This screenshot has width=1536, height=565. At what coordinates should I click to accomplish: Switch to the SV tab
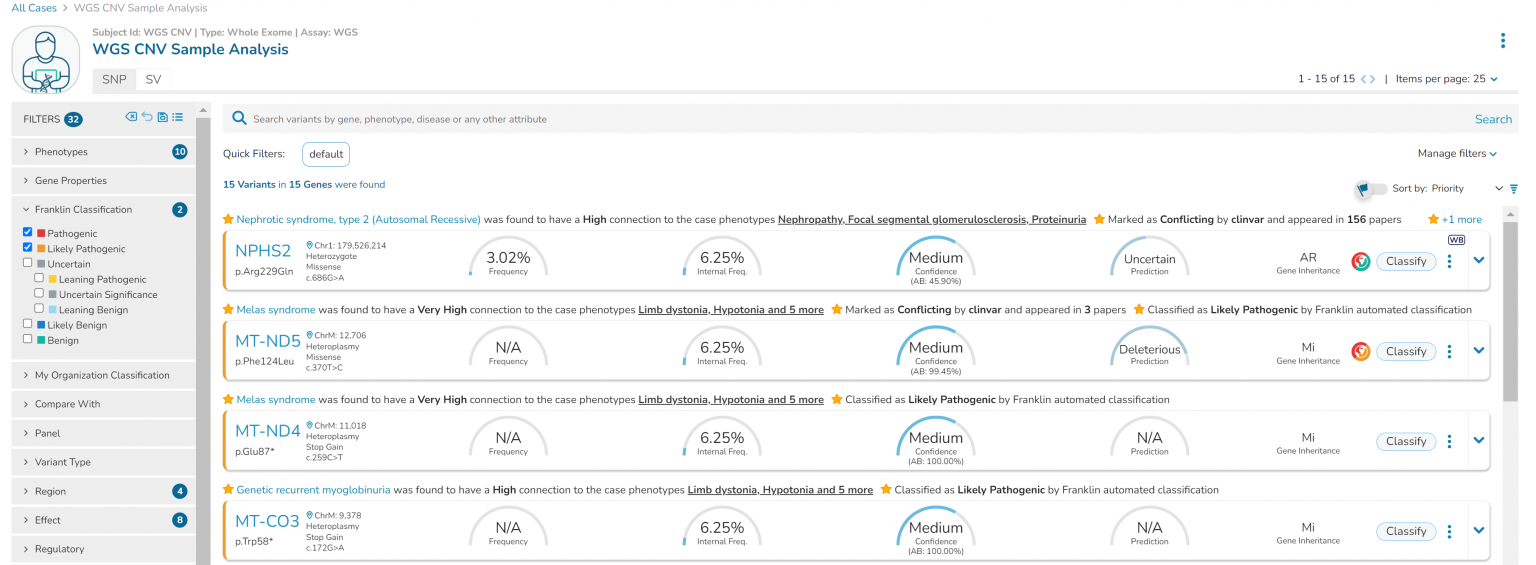pyautogui.click(x=153, y=79)
